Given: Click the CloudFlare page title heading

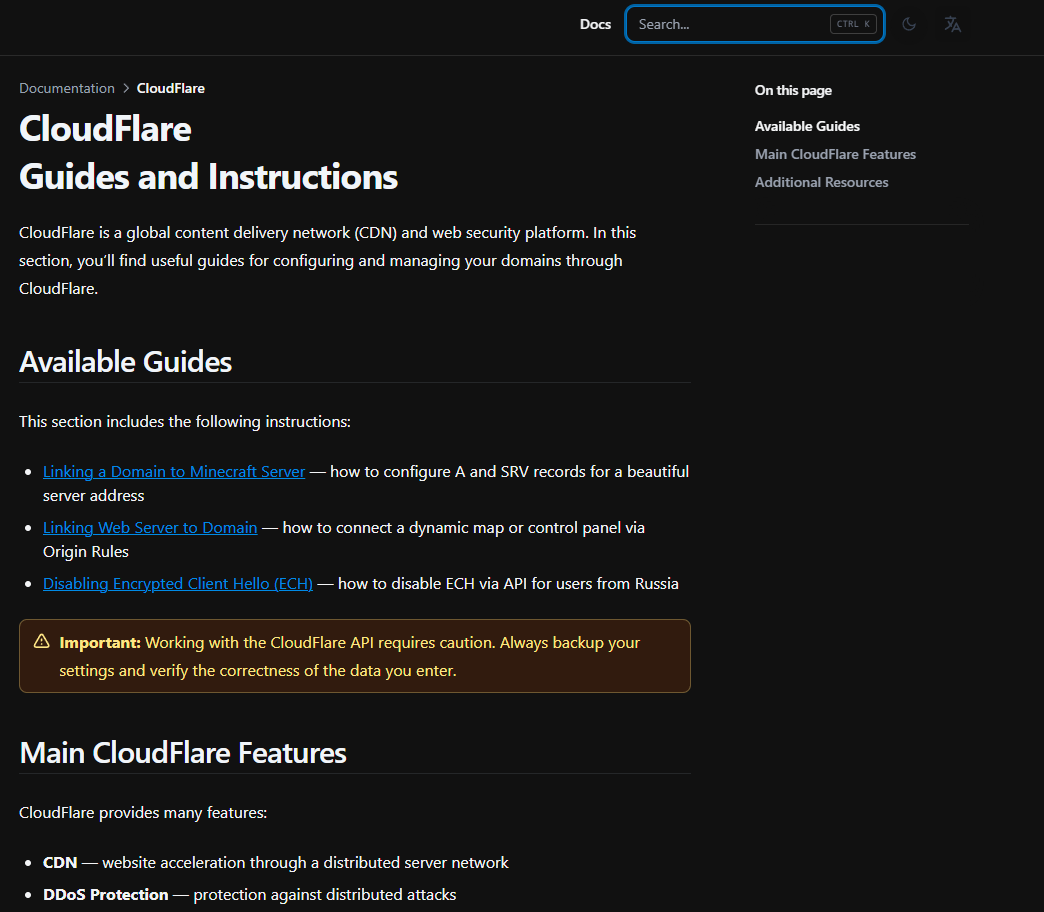Looking at the screenshot, I should 105,129.
